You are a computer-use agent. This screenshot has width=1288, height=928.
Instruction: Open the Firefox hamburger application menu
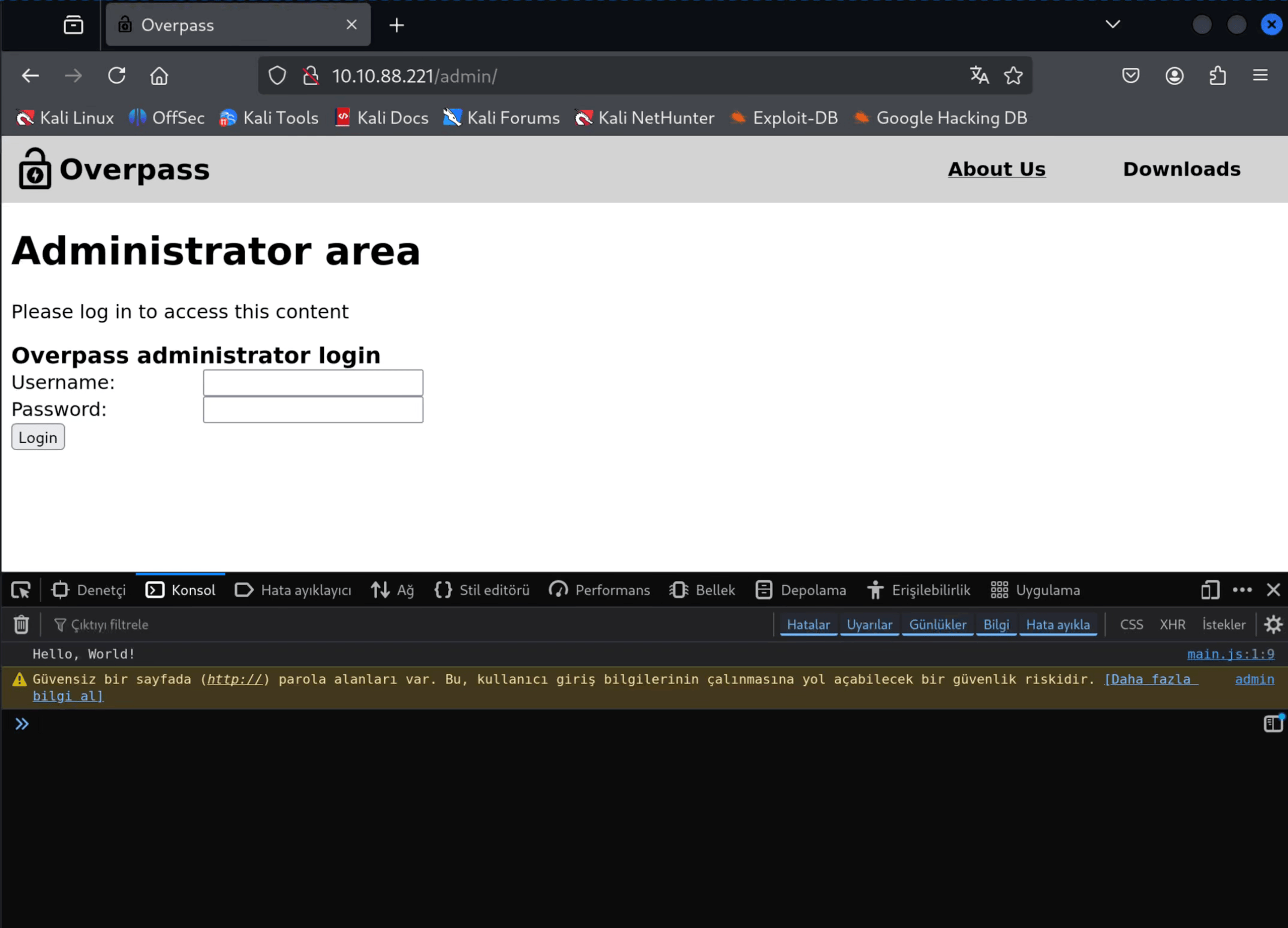coord(1260,76)
